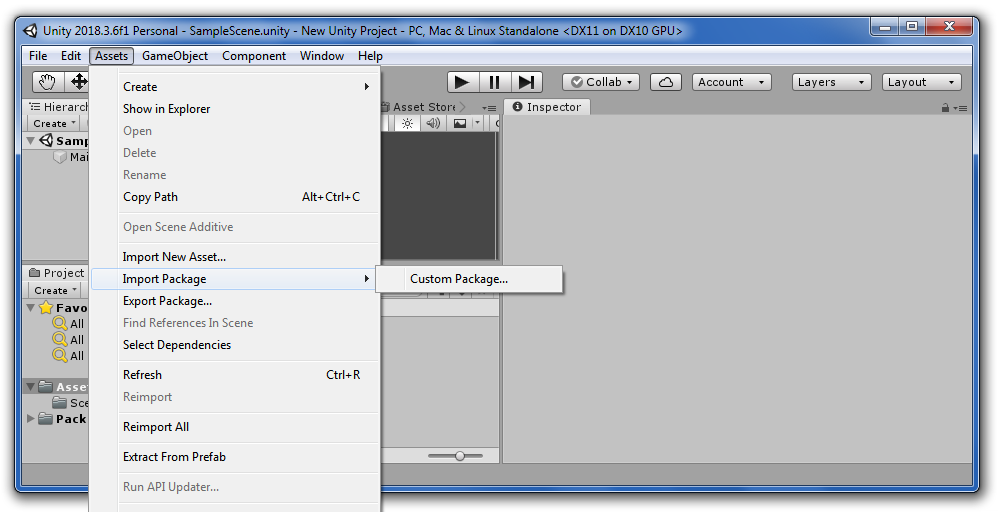This screenshot has height=512, width=1003.
Task: Maximize the Unity window
Action: (x=912, y=26)
